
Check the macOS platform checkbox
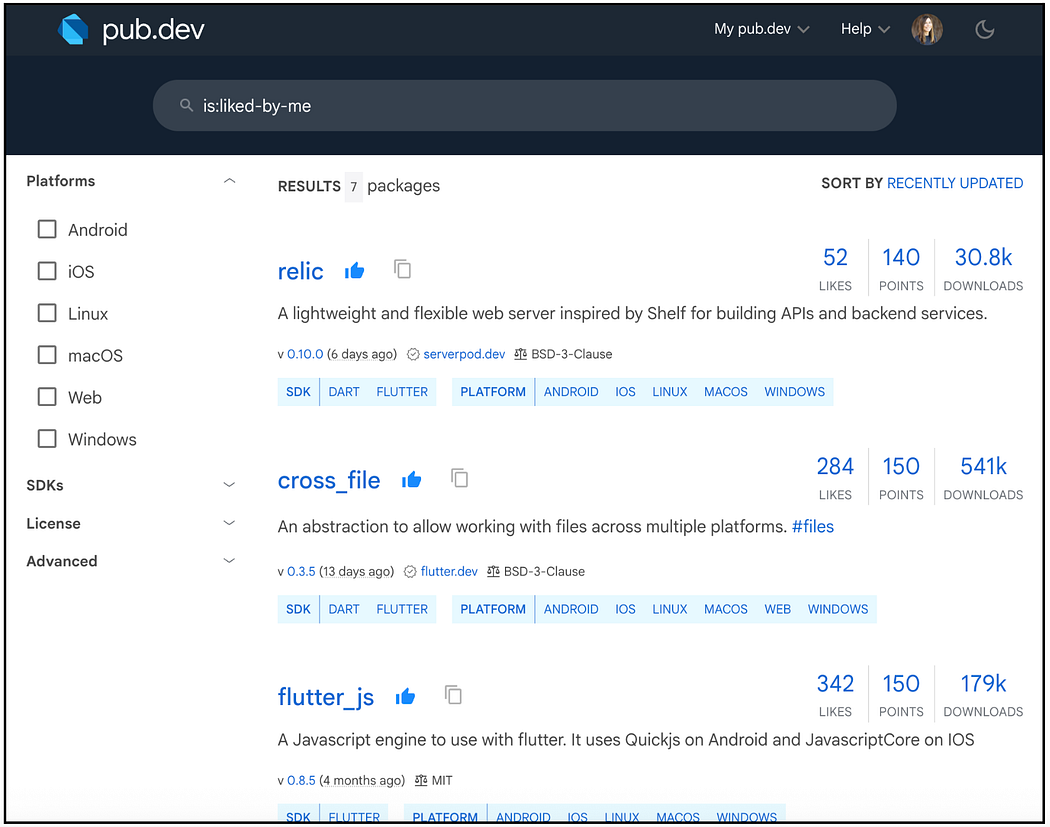pos(46,354)
